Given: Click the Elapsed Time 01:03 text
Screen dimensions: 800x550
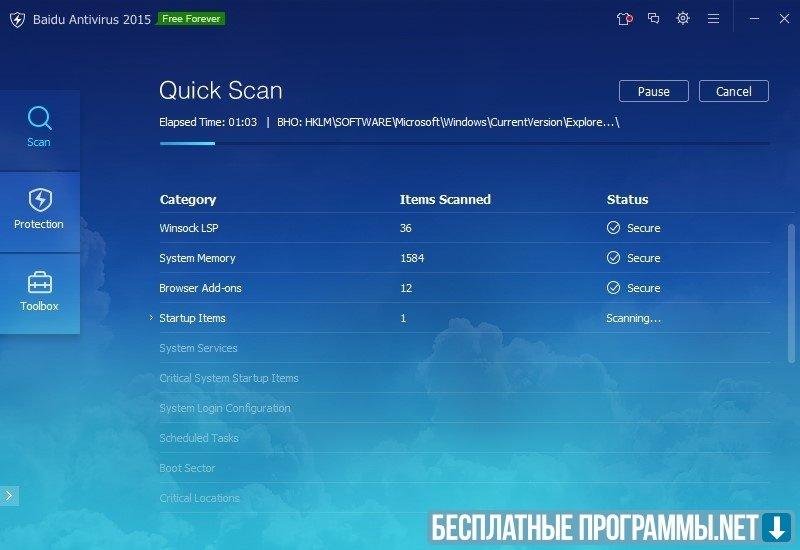Looking at the screenshot, I should click(x=208, y=122).
